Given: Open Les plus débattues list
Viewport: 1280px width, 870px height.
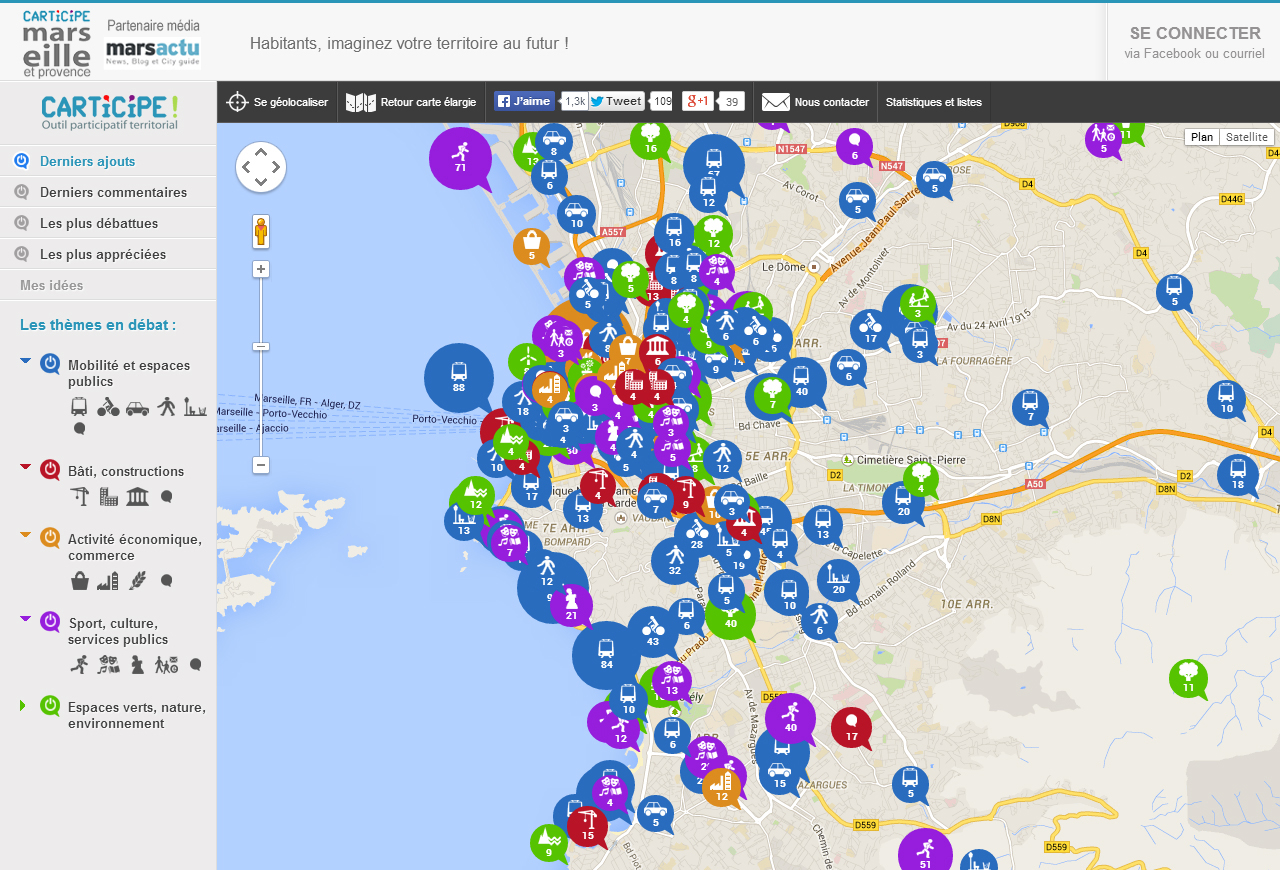Looking at the screenshot, I should (x=99, y=223).
